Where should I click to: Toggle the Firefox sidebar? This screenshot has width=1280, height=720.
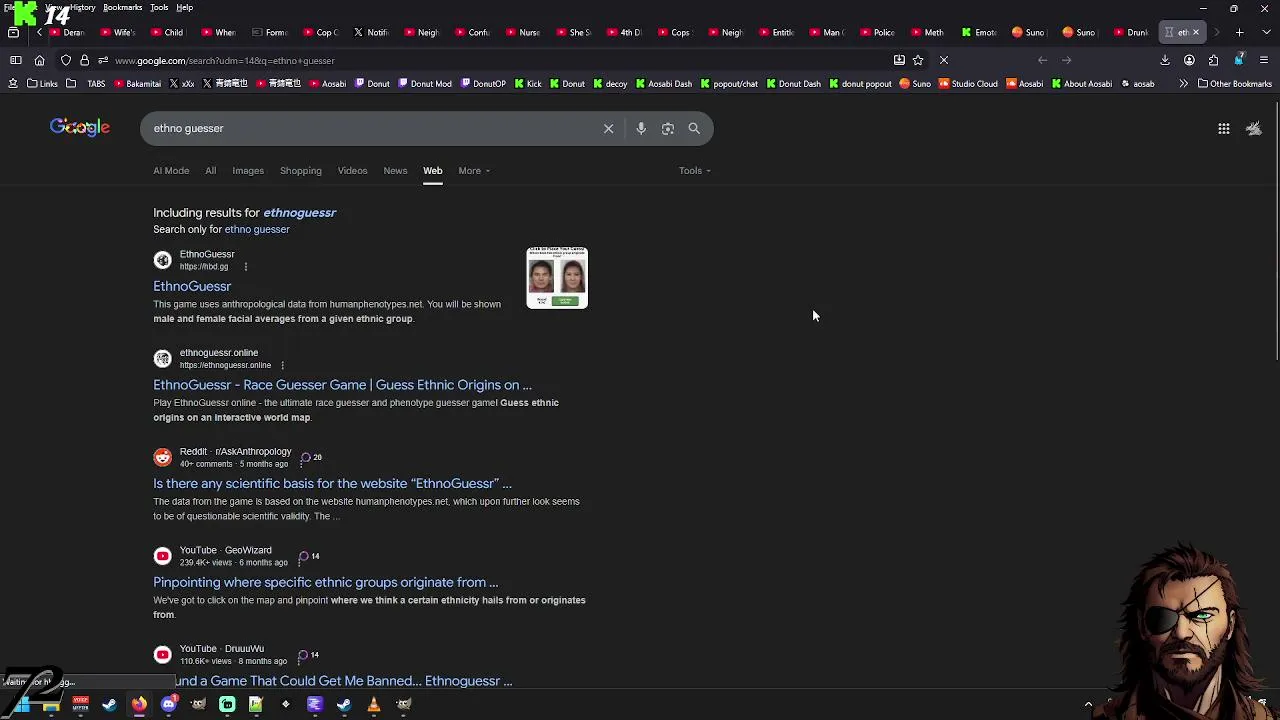coord(16,60)
